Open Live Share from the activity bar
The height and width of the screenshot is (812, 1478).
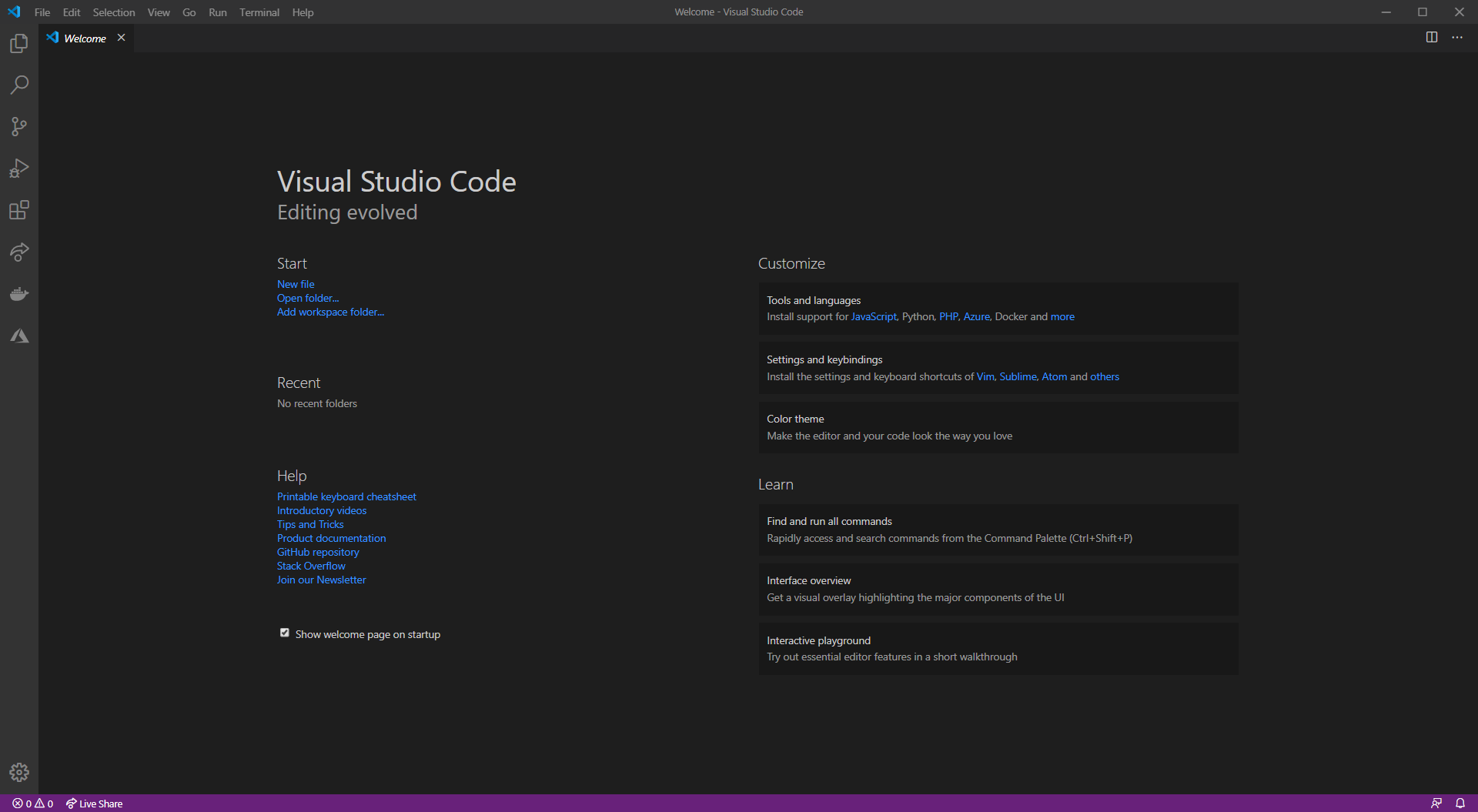coord(18,252)
